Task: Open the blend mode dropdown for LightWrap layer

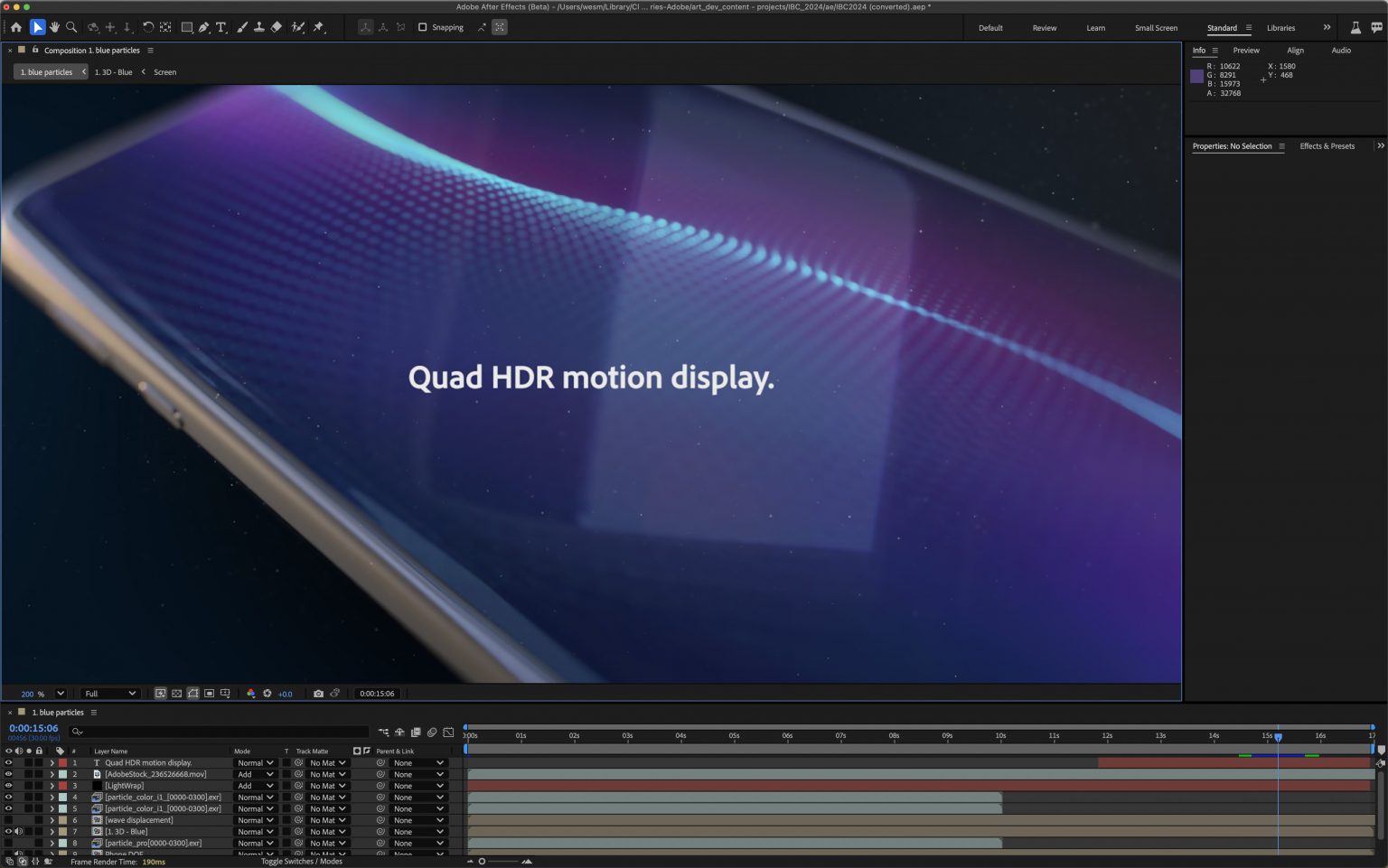Action: [x=256, y=786]
